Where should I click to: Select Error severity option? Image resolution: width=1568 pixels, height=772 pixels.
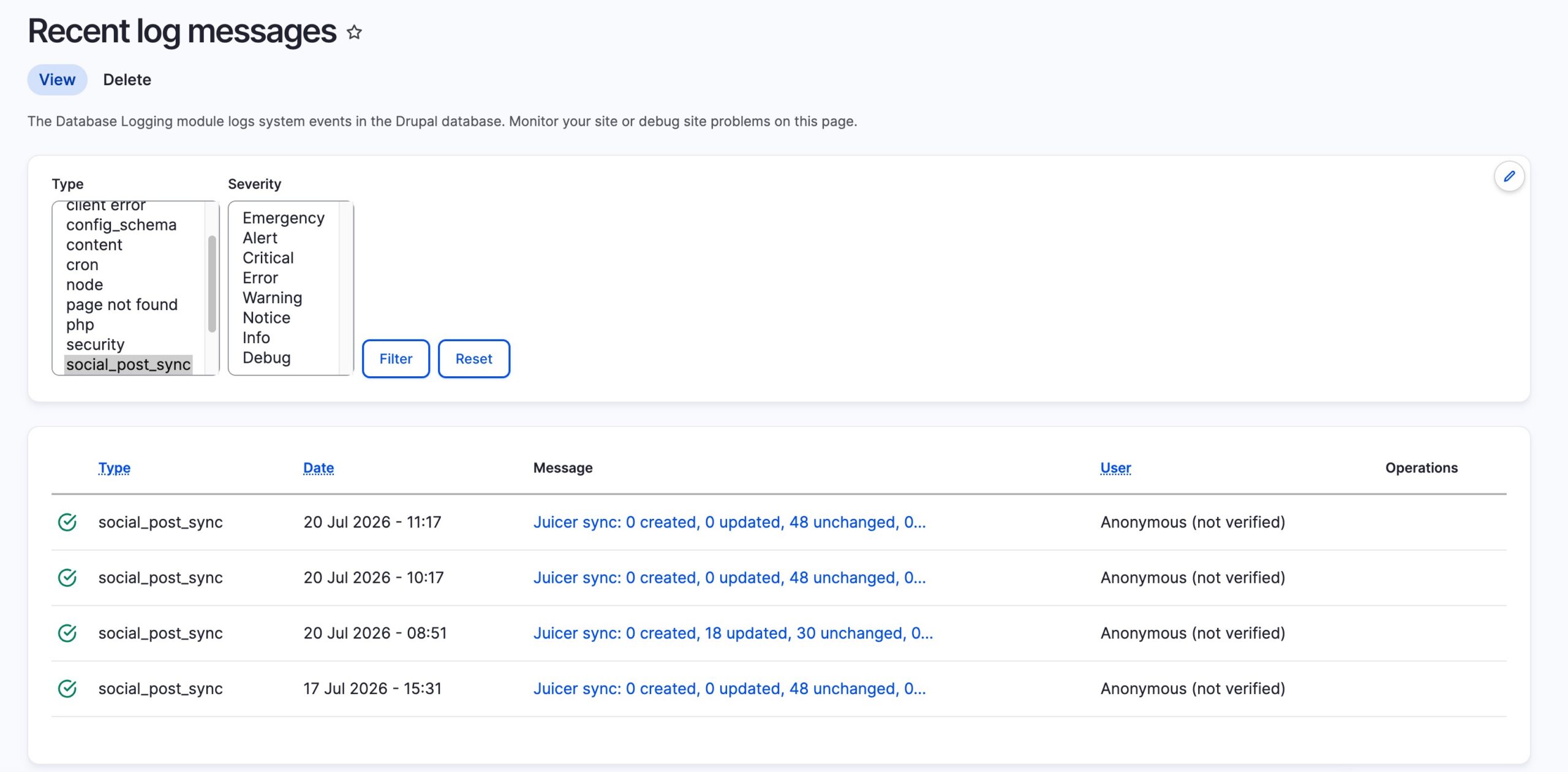click(x=260, y=278)
